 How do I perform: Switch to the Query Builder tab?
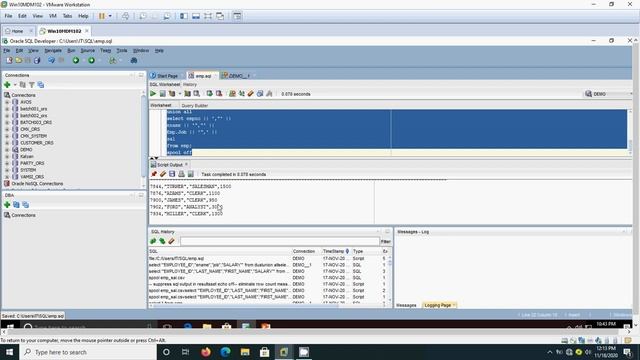point(195,105)
